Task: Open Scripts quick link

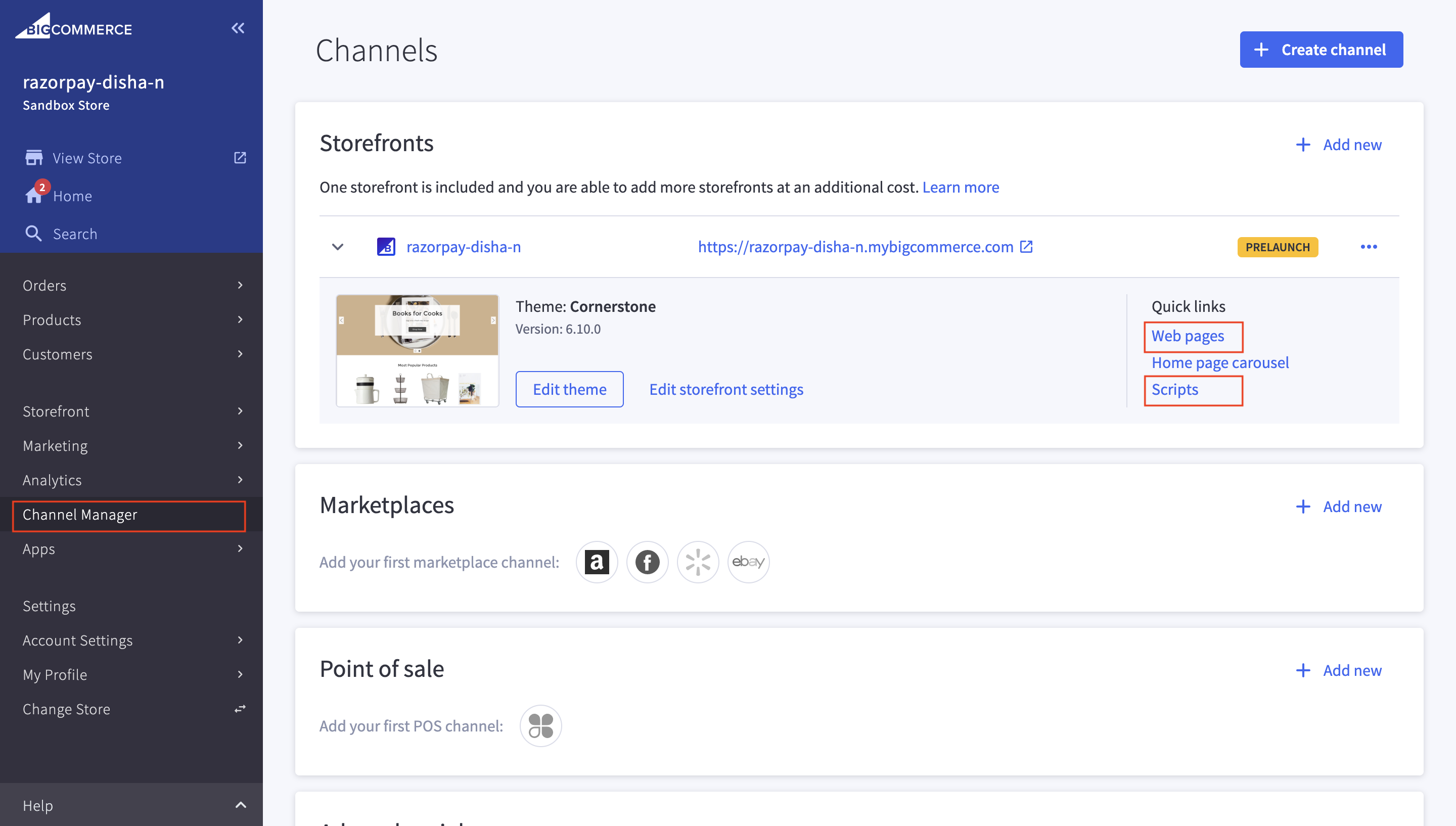Action: click(1175, 389)
